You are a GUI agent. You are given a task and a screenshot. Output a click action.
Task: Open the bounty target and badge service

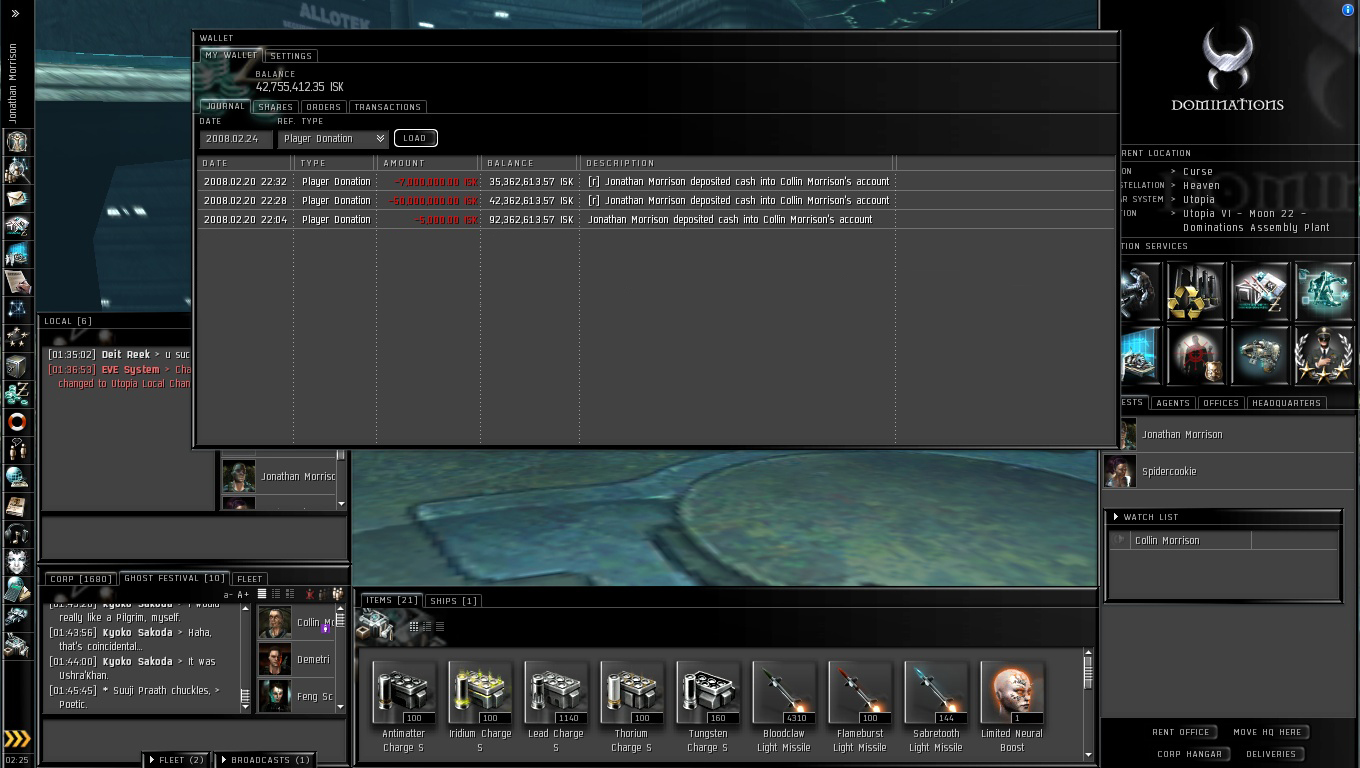1196,356
